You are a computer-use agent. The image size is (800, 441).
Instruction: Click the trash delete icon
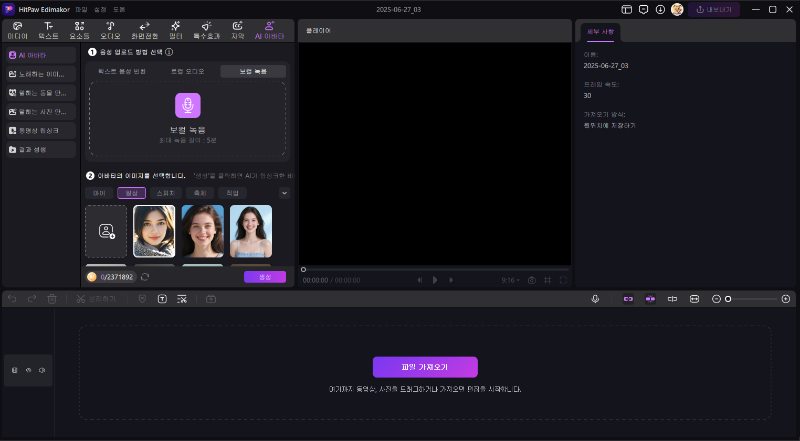pyautogui.click(x=52, y=299)
